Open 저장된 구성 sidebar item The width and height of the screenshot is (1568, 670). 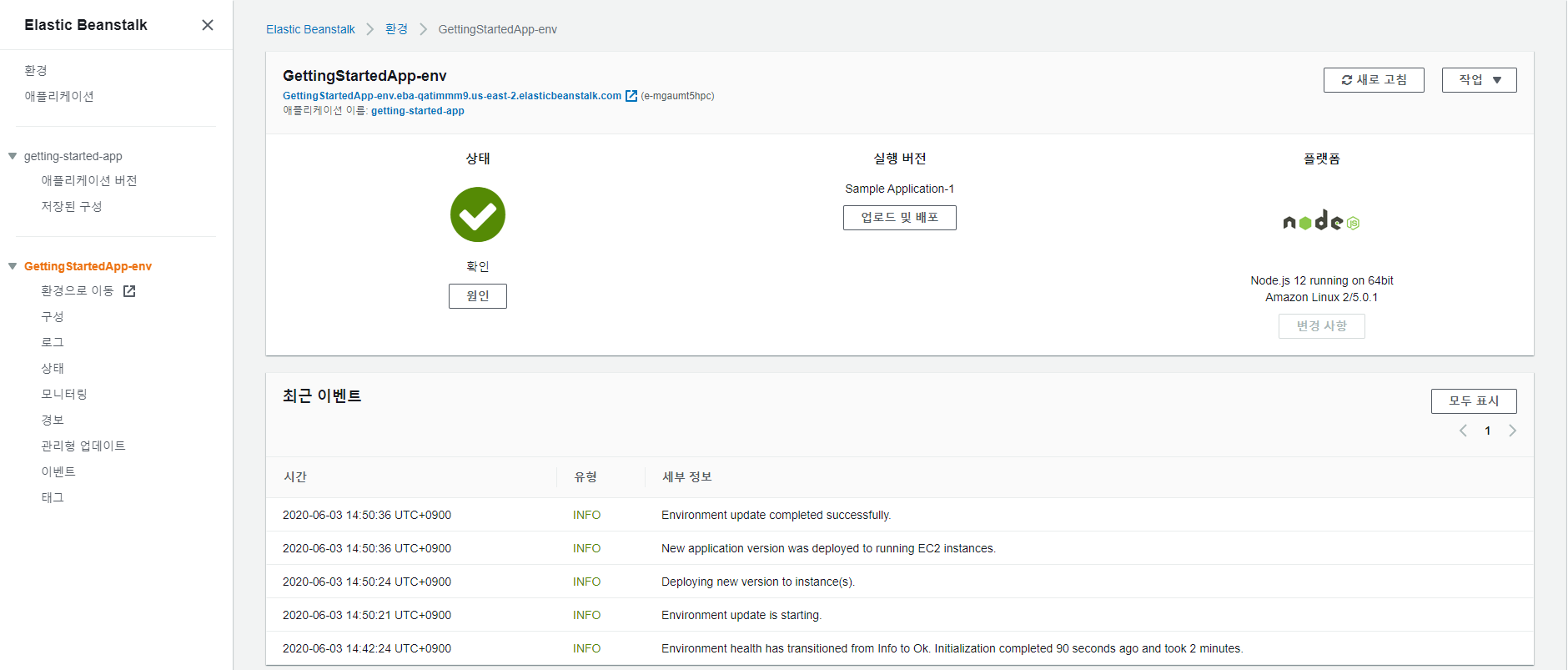coord(72,207)
